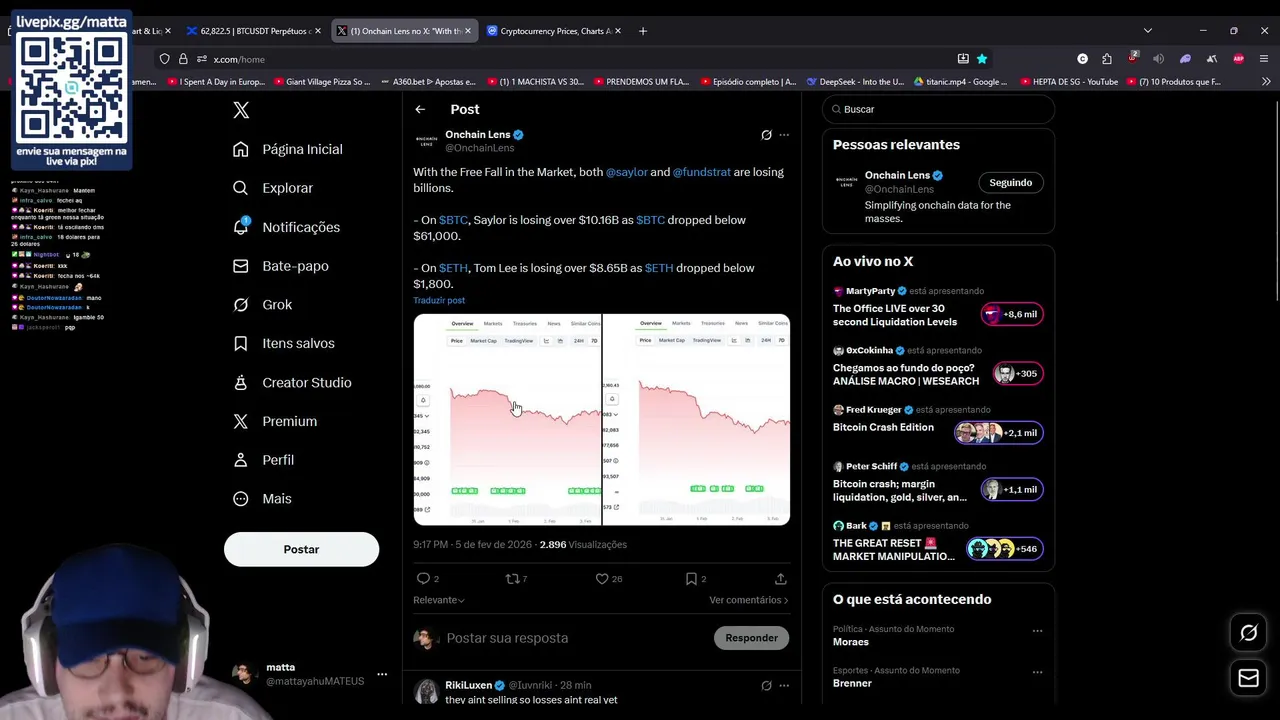Open the floating messages button
Viewport: 1280px width, 720px height.
(x=1249, y=679)
